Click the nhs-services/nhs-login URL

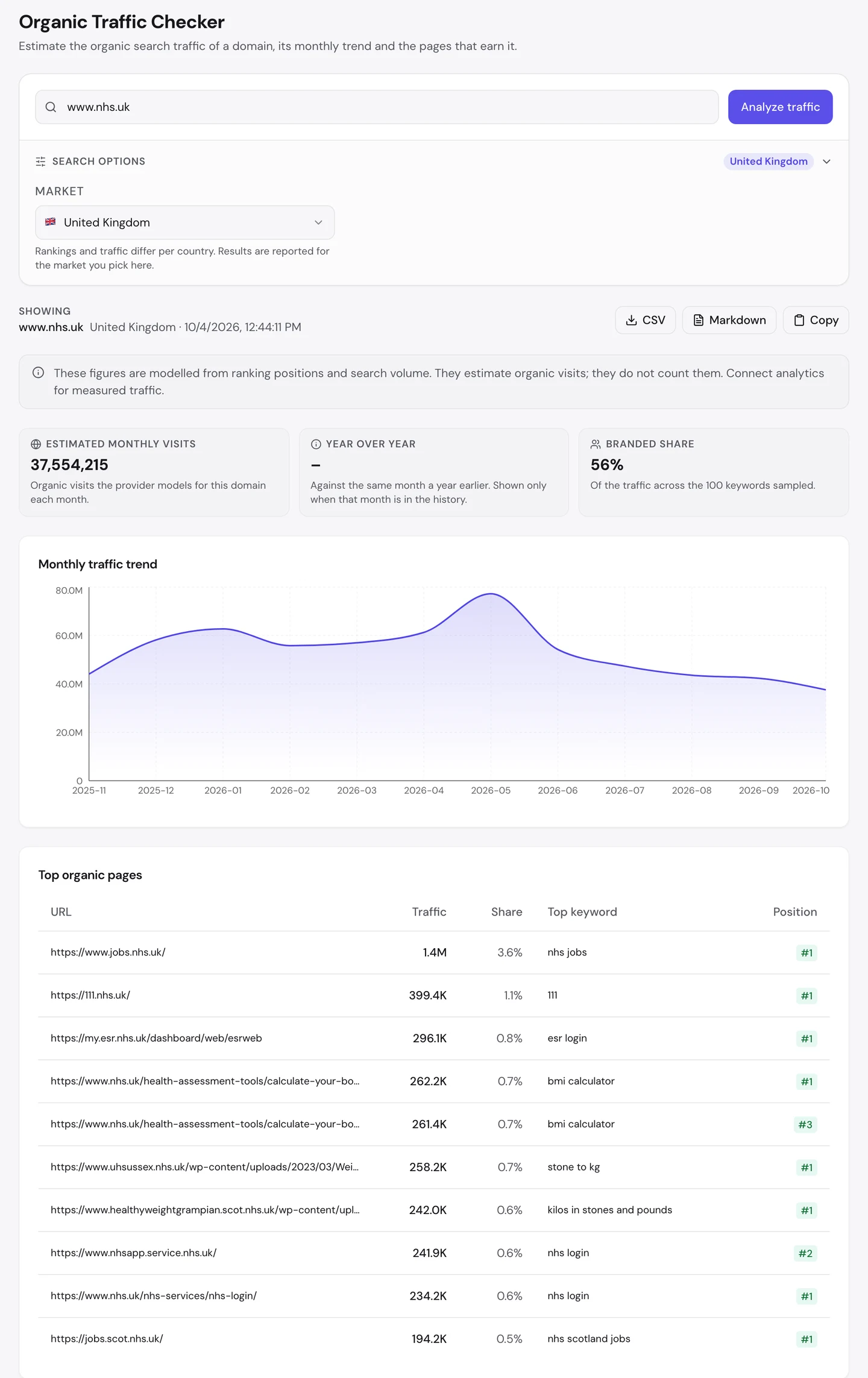pos(154,1295)
